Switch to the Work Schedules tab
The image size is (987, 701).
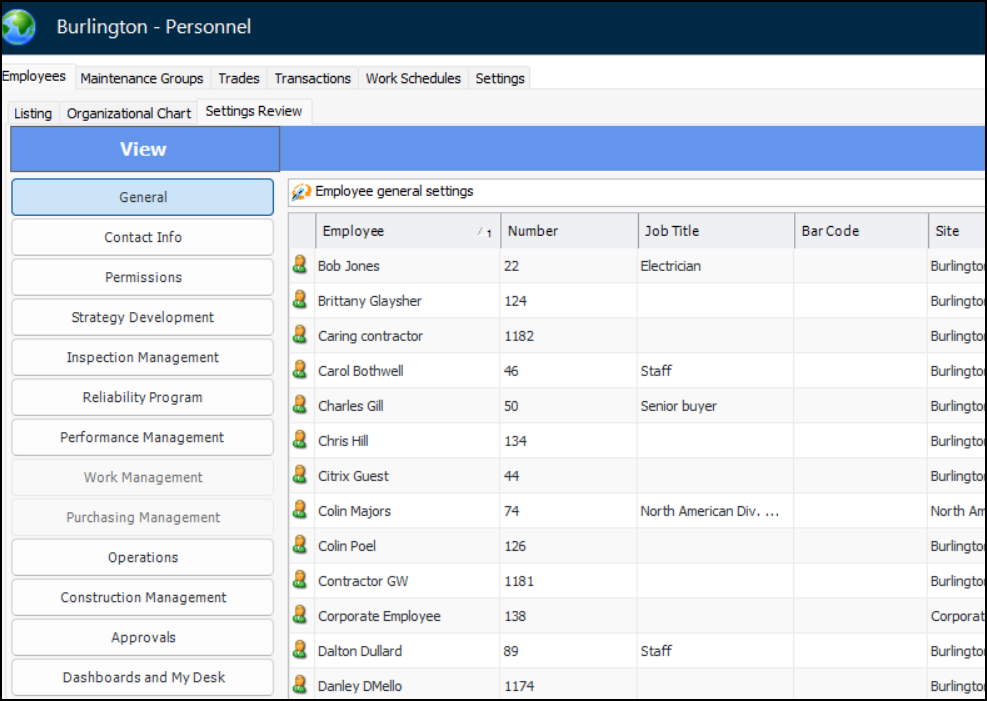tap(413, 78)
